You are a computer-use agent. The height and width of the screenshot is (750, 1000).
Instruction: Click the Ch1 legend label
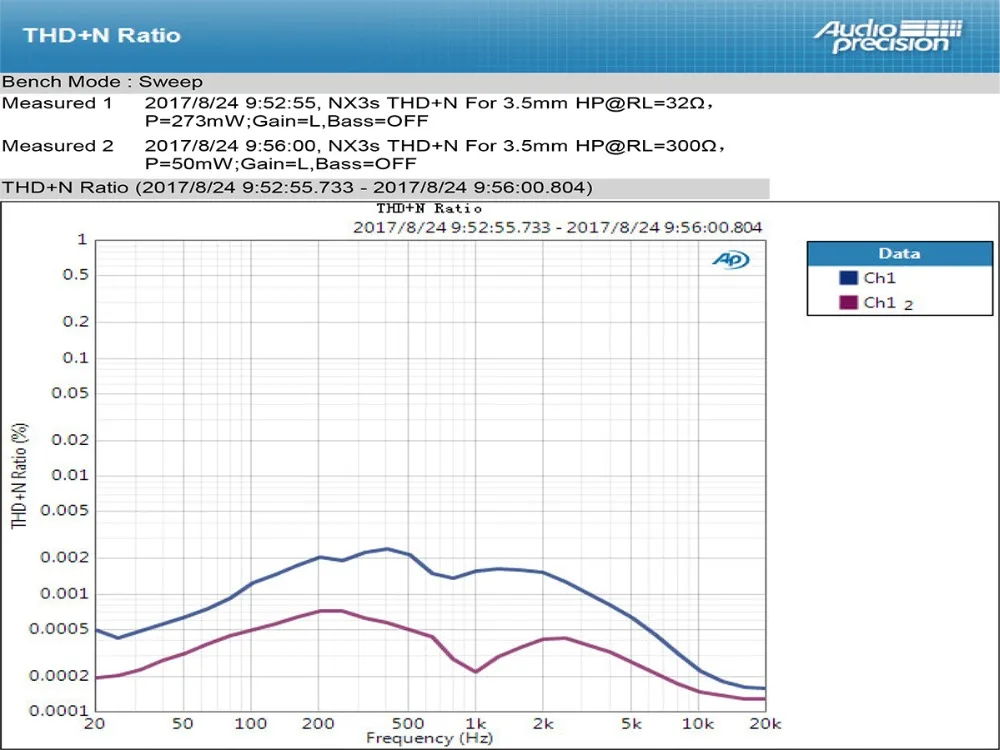(879, 277)
